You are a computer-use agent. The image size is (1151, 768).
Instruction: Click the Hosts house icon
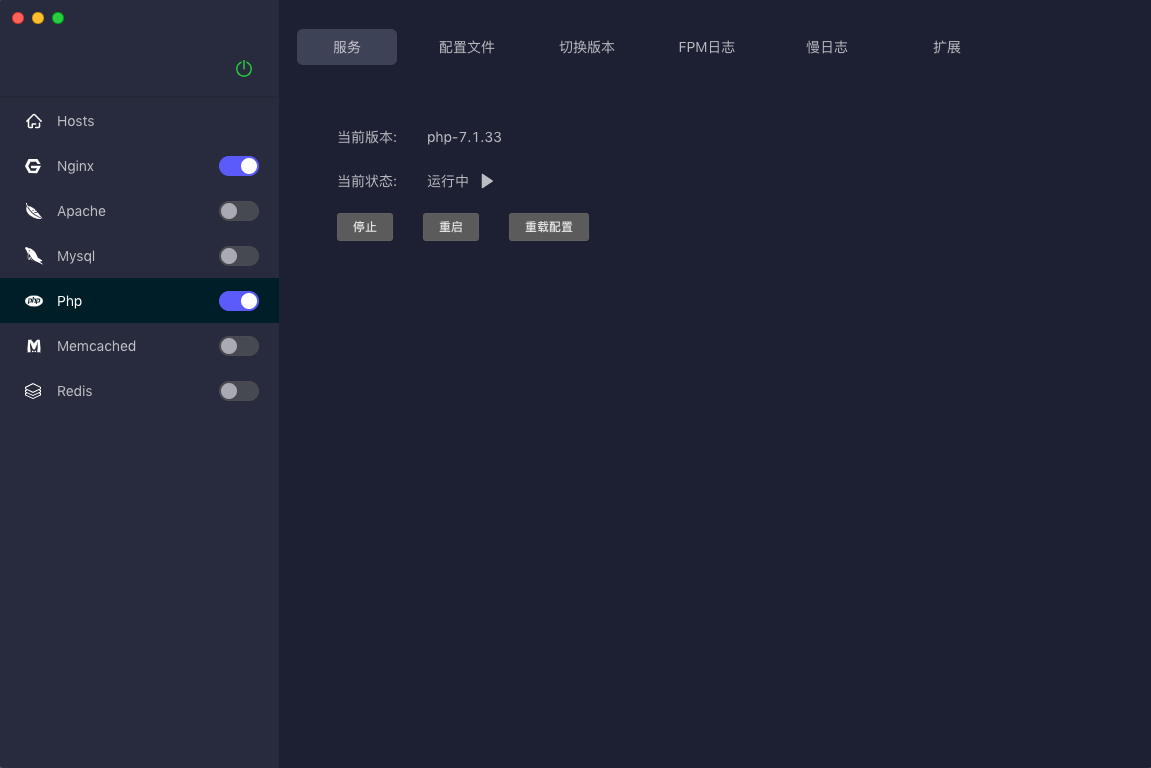[x=34, y=121]
